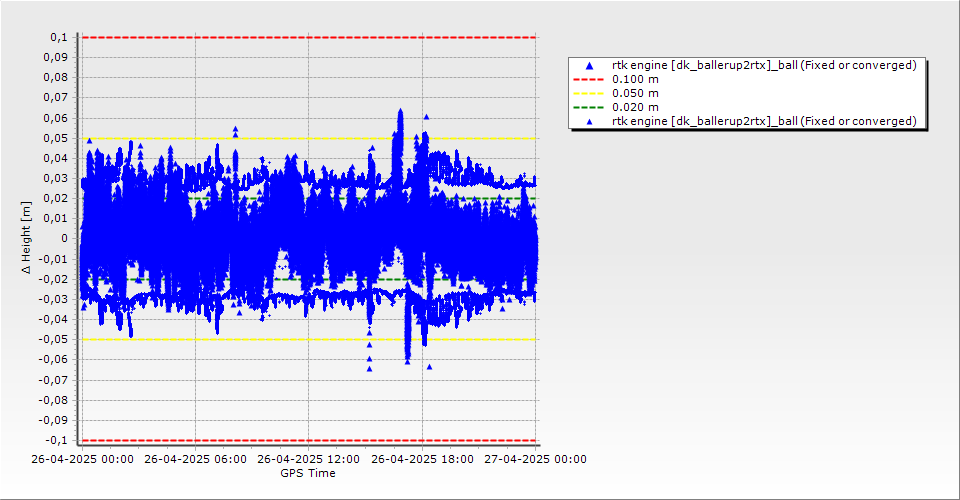
Task: Click the -0,09 y-axis tick label
Action: coord(54,420)
